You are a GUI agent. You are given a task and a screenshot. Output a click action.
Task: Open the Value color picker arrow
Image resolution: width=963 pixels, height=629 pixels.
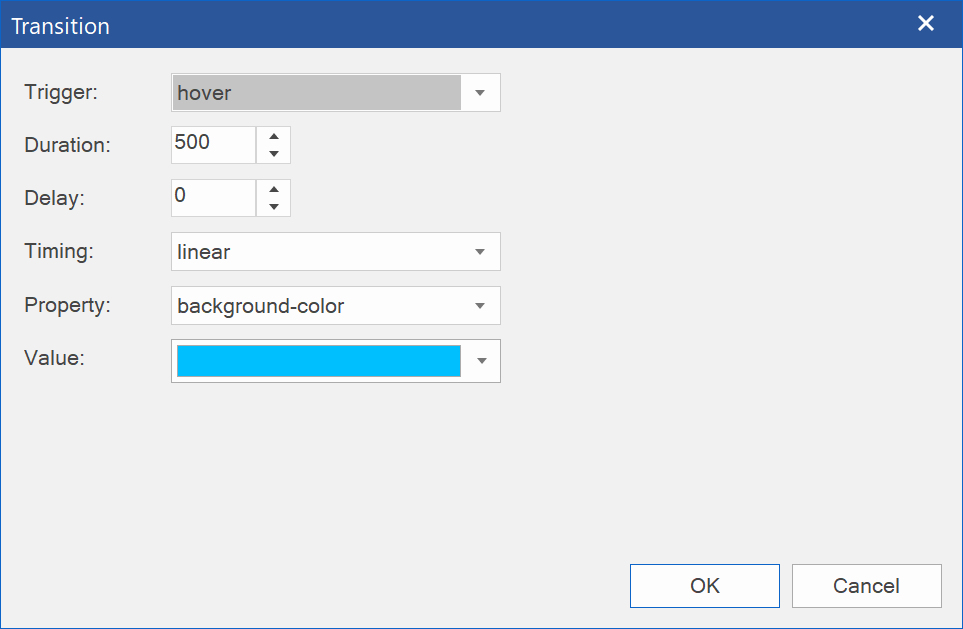(x=481, y=361)
